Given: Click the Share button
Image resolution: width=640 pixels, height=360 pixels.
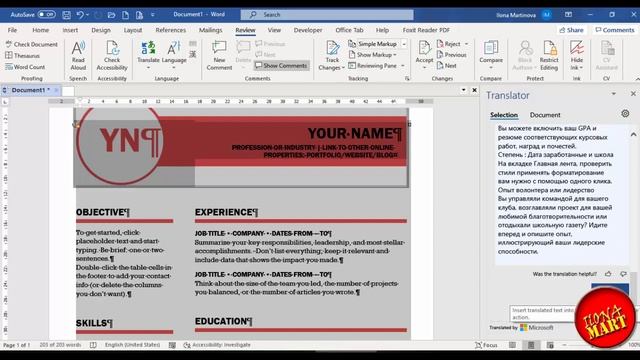Looking at the screenshot, I should pyautogui.click(x=571, y=30).
